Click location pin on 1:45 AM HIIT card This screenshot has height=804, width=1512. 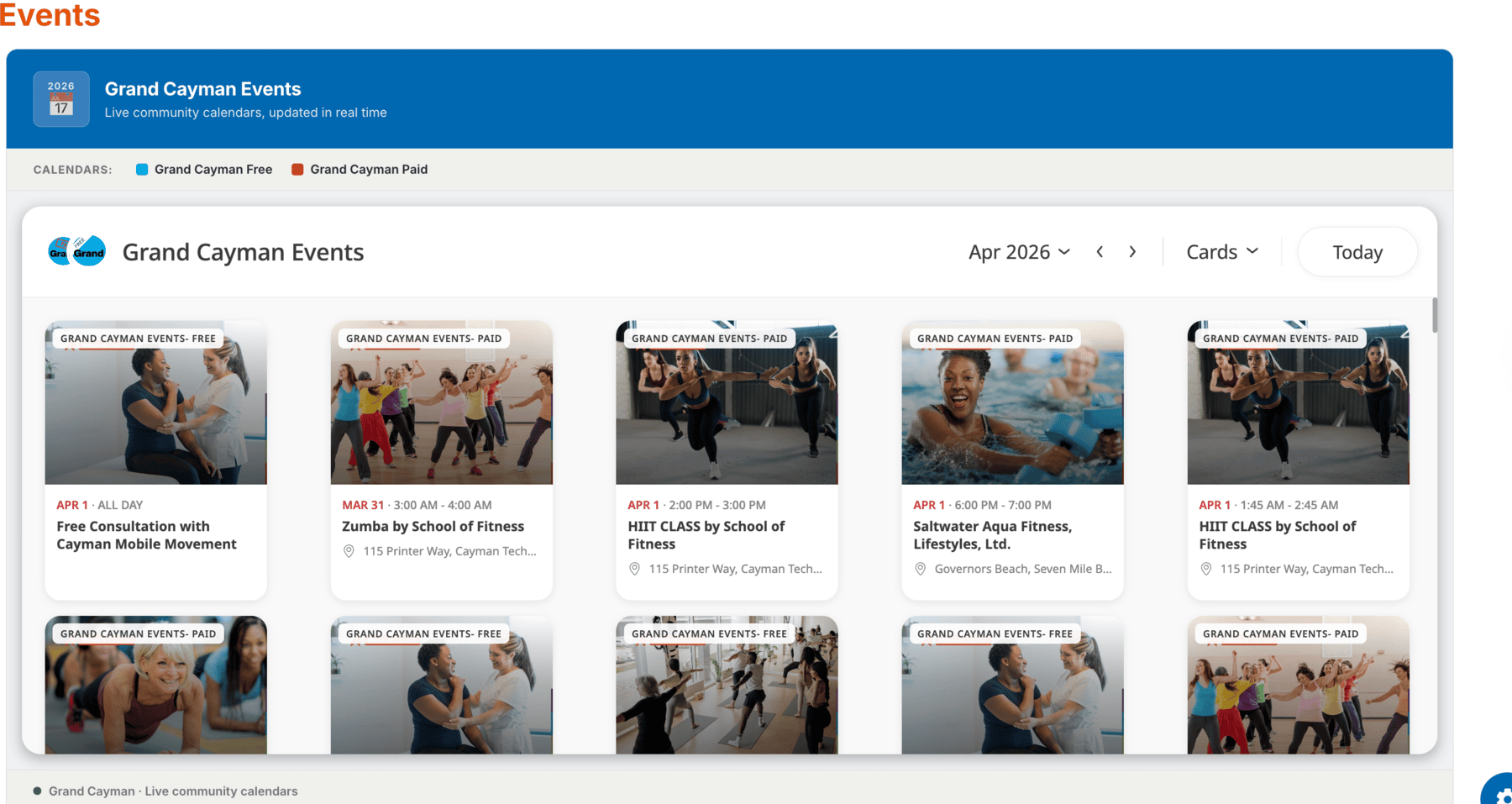(x=1205, y=569)
